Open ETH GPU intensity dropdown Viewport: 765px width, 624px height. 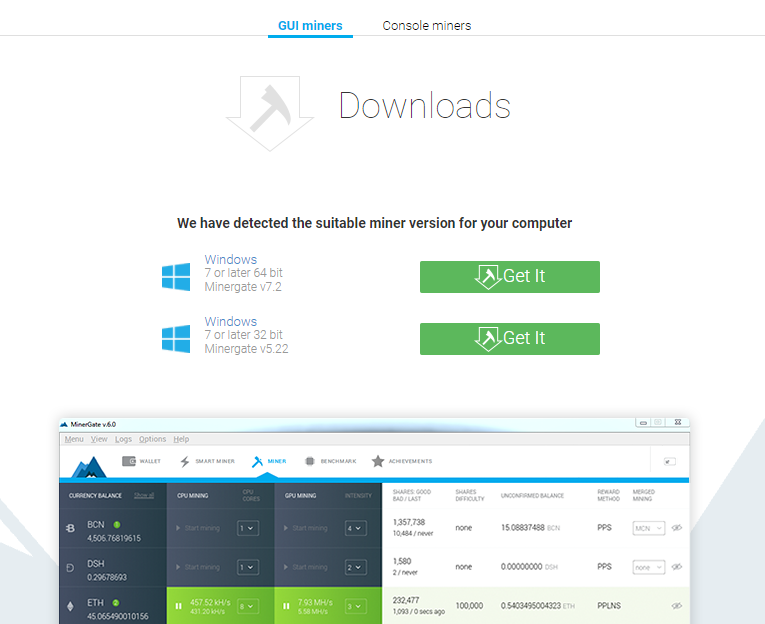(x=356, y=606)
